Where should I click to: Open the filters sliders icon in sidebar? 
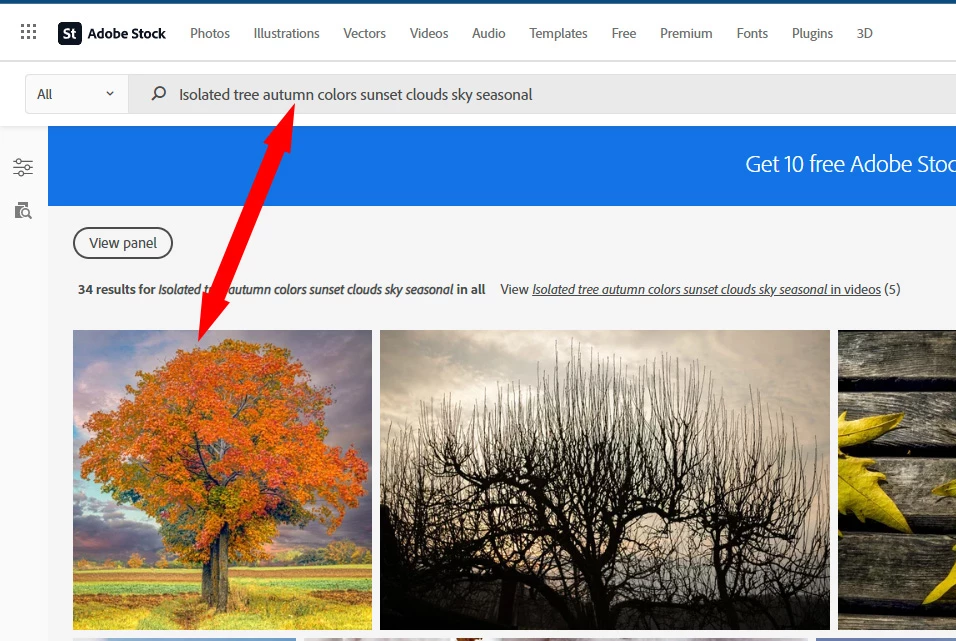point(23,167)
